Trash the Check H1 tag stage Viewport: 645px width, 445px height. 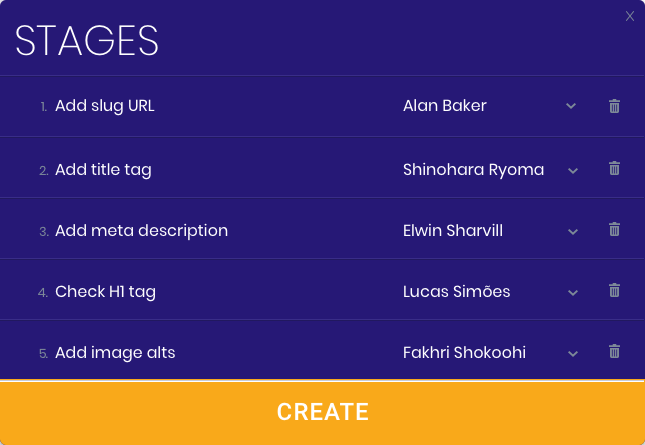(614, 290)
